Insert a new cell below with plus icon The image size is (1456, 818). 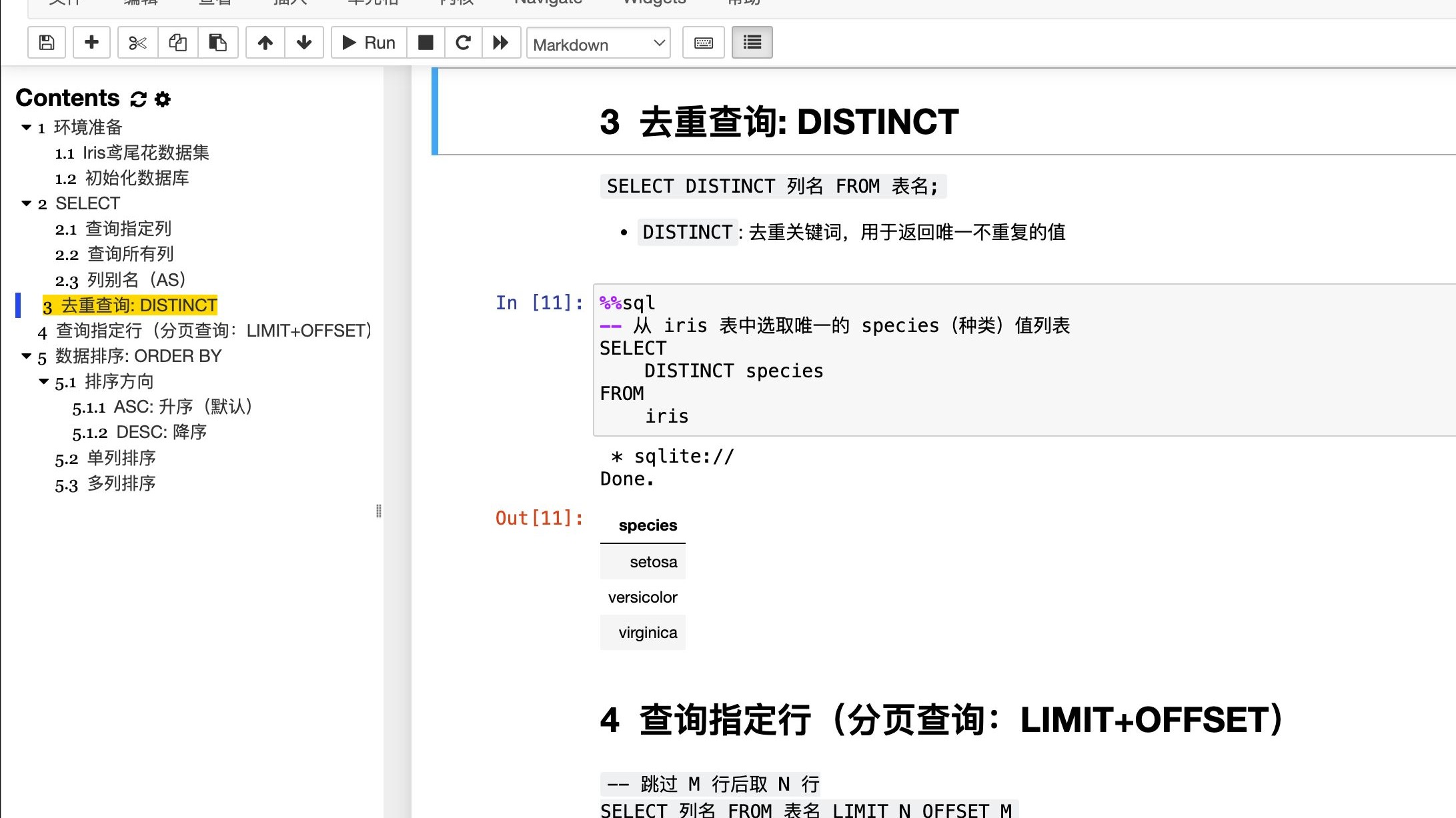91,43
